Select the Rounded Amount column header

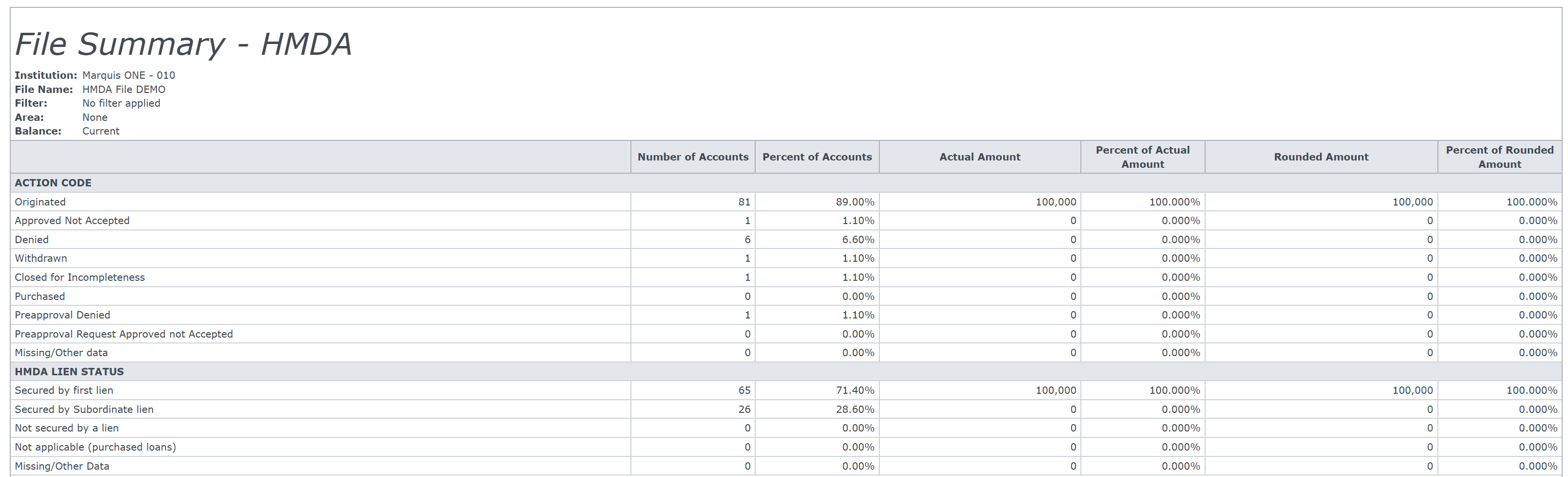[x=1321, y=157]
